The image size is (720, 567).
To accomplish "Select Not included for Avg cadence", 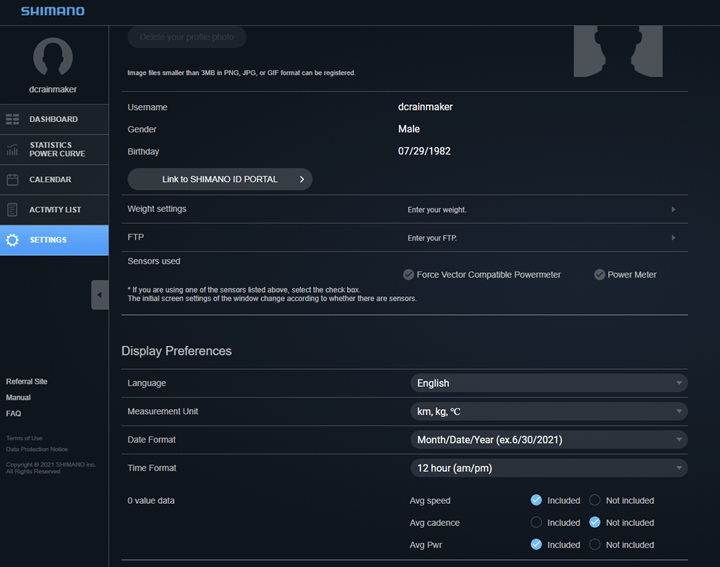I will point(595,522).
